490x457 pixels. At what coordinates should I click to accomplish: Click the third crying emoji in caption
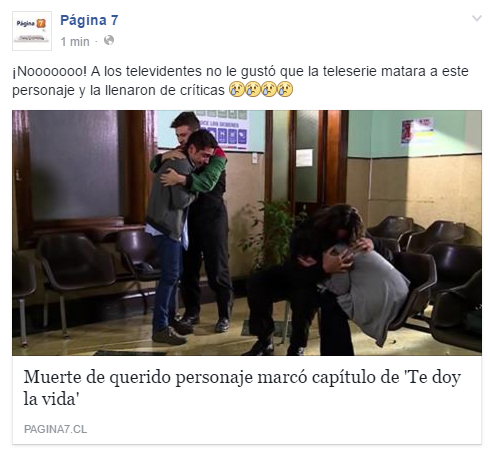269,89
